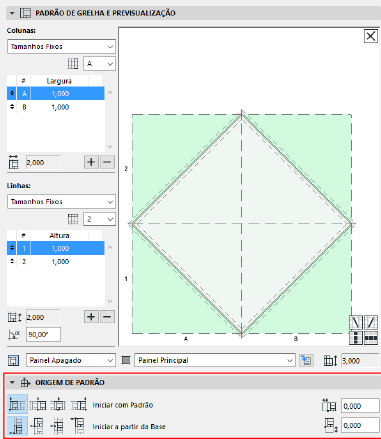This screenshot has width=381, height=439.
Task: Click row label '1' beside the preview grid
Action: click(x=126, y=279)
